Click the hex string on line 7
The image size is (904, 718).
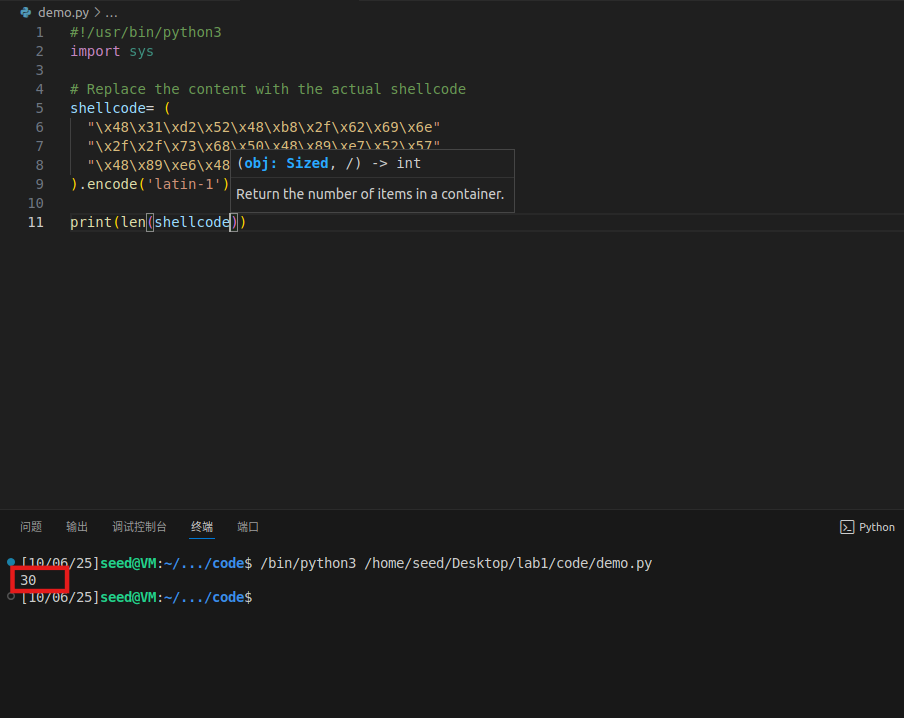(x=264, y=145)
